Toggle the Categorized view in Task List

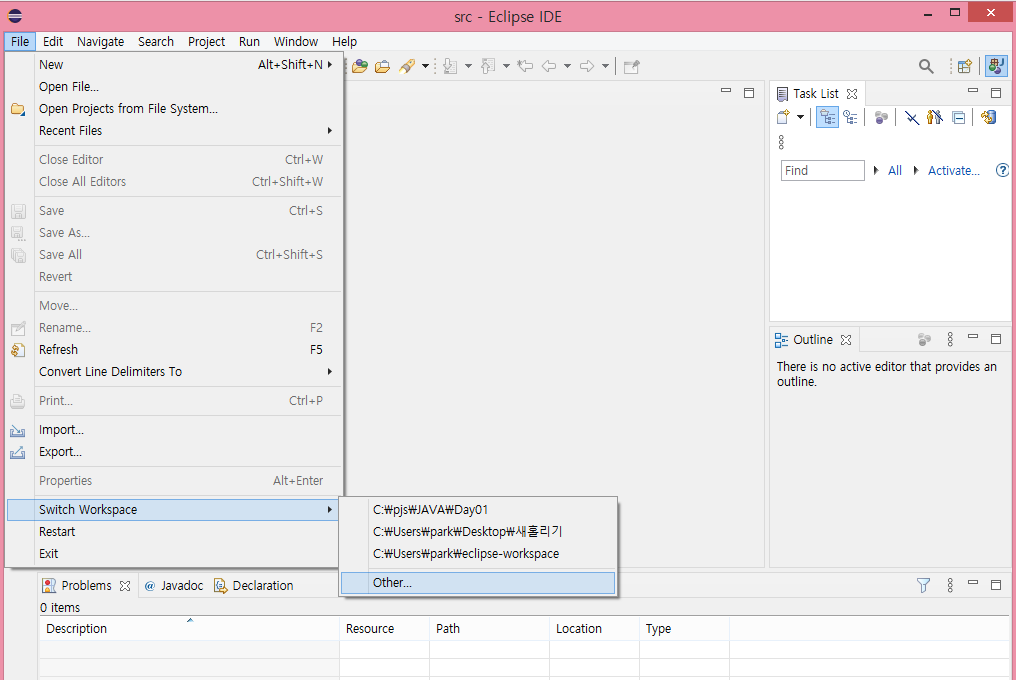click(x=827, y=117)
